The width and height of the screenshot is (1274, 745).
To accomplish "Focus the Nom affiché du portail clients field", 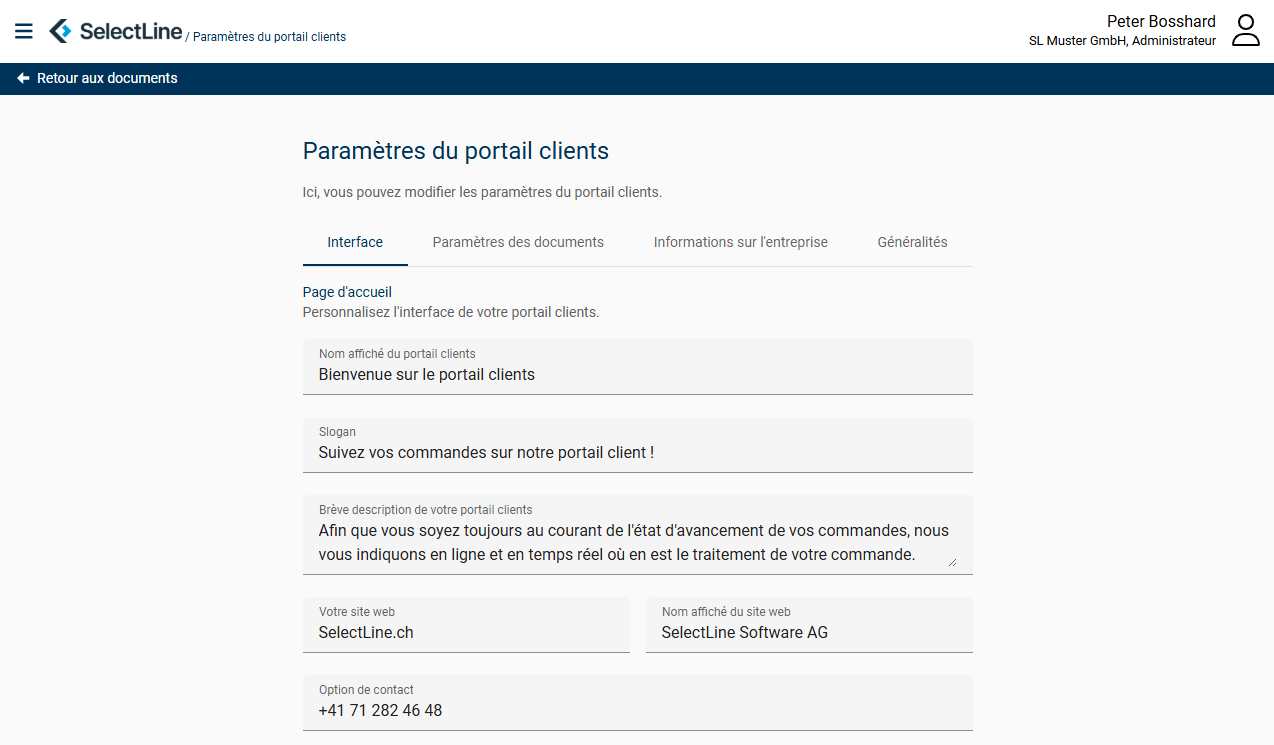I will point(637,375).
